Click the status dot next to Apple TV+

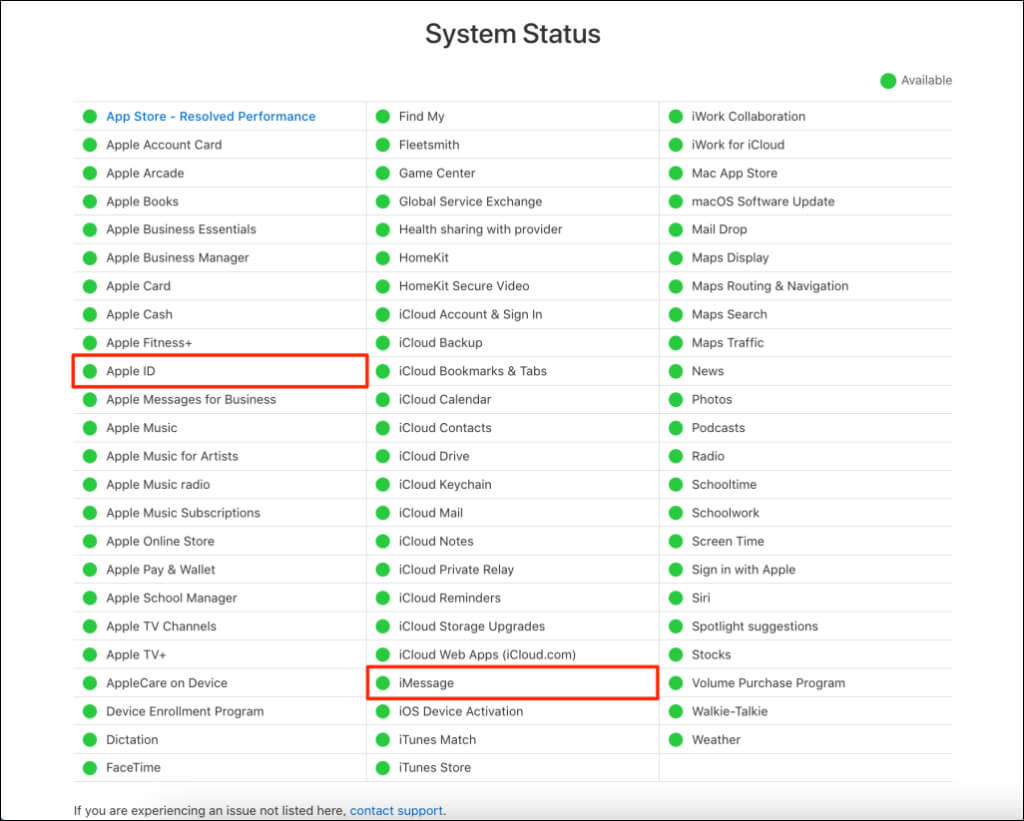tap(90, 654)
